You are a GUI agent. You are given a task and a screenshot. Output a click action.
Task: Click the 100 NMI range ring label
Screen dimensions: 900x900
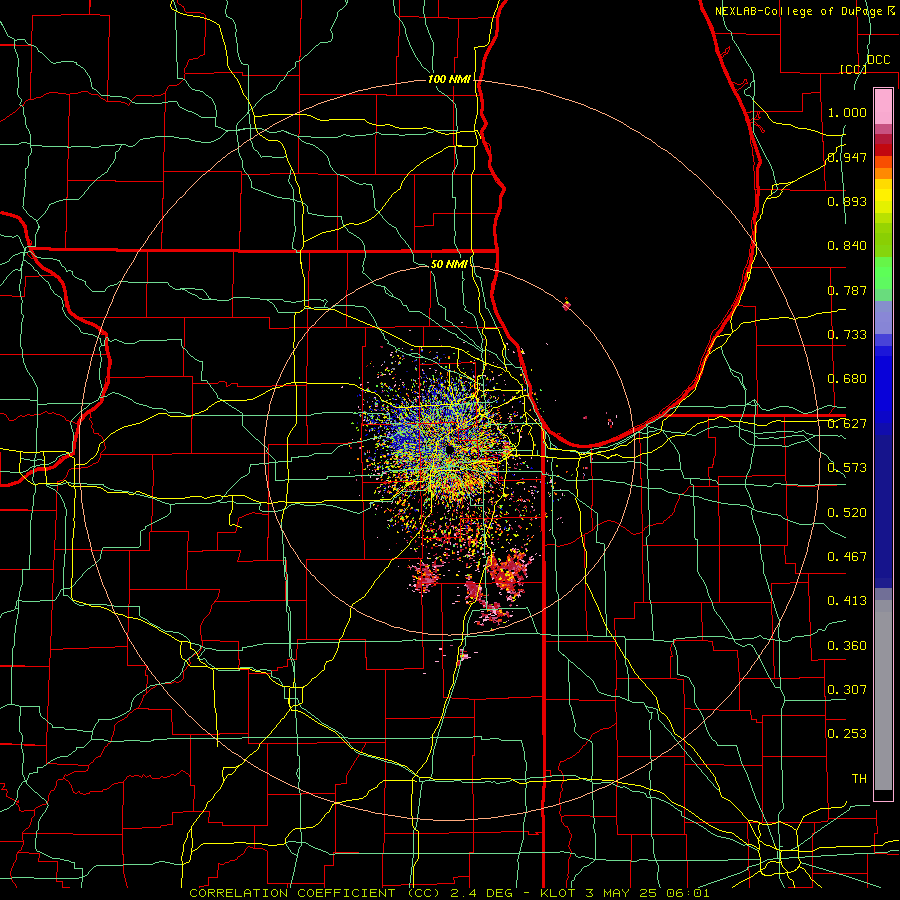click(x=449, y=79)
